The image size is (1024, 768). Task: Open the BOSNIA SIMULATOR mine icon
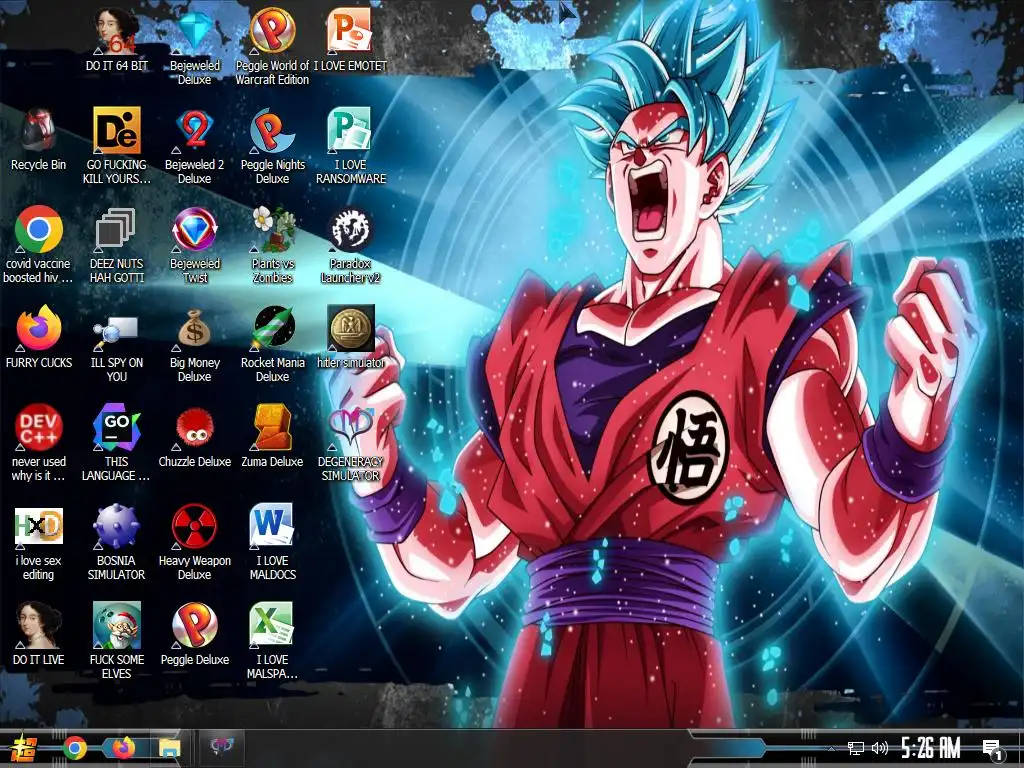tap(116, 541)
